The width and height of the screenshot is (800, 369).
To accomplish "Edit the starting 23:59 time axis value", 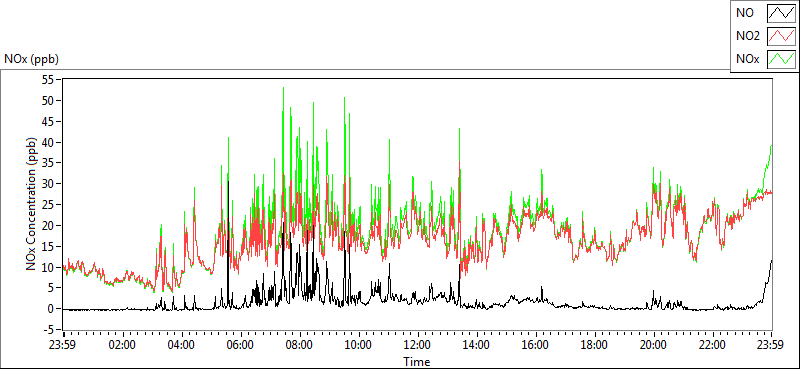I will pyautogui.click(x=63, y=345).
